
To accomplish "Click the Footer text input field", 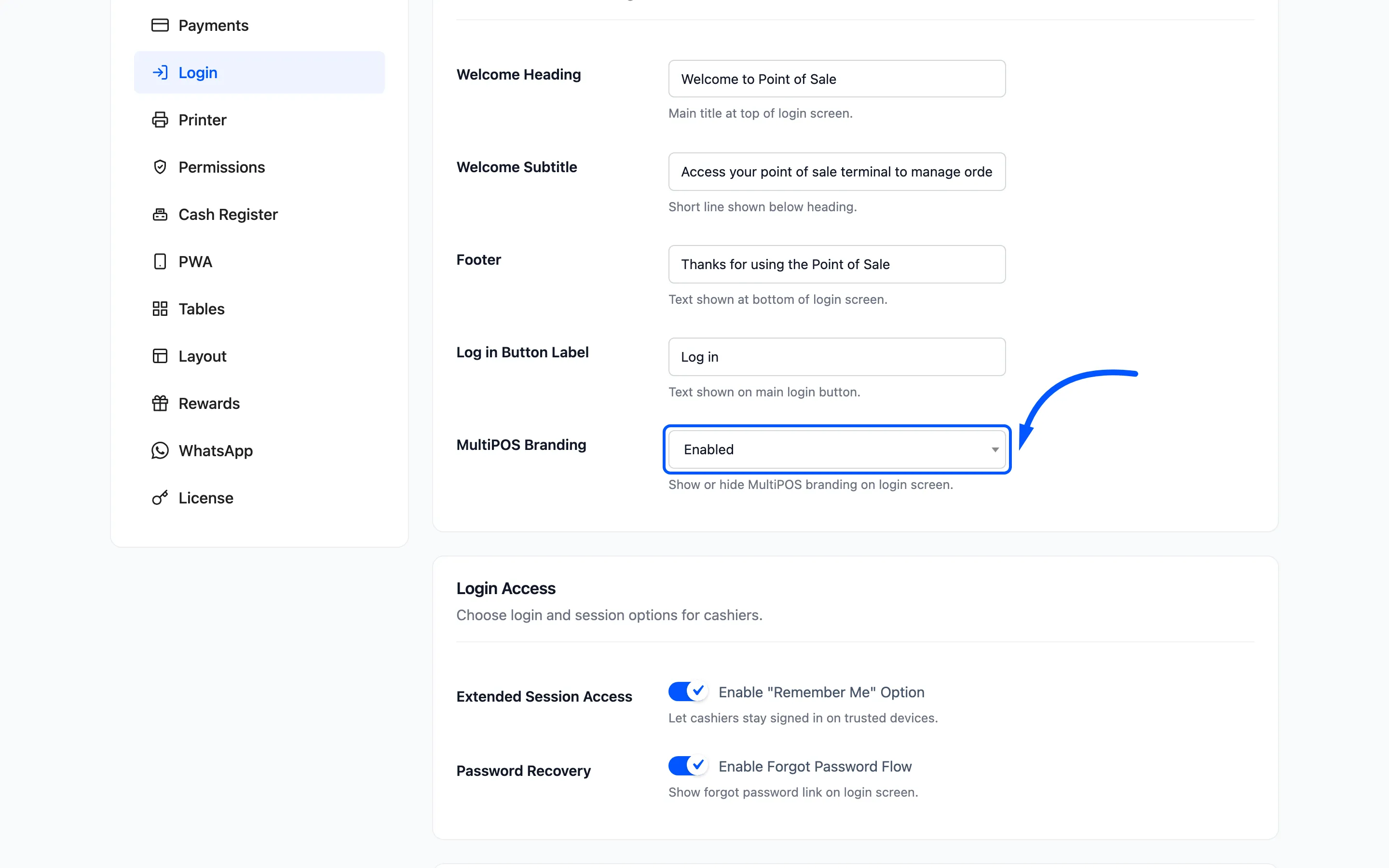I will pyautogui.click(x=837, y=264).
